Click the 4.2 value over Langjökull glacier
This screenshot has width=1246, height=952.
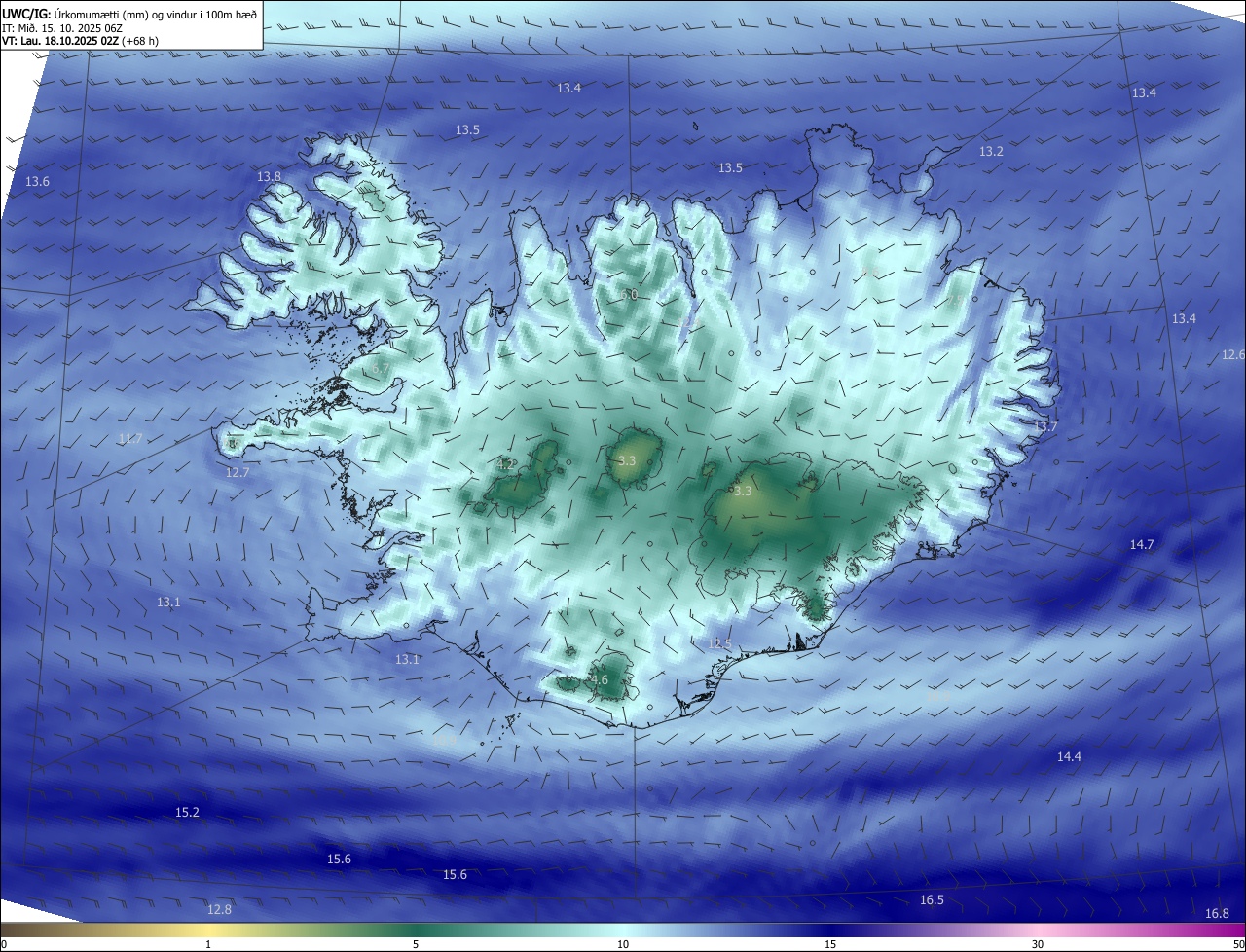(x=506, y=464)
